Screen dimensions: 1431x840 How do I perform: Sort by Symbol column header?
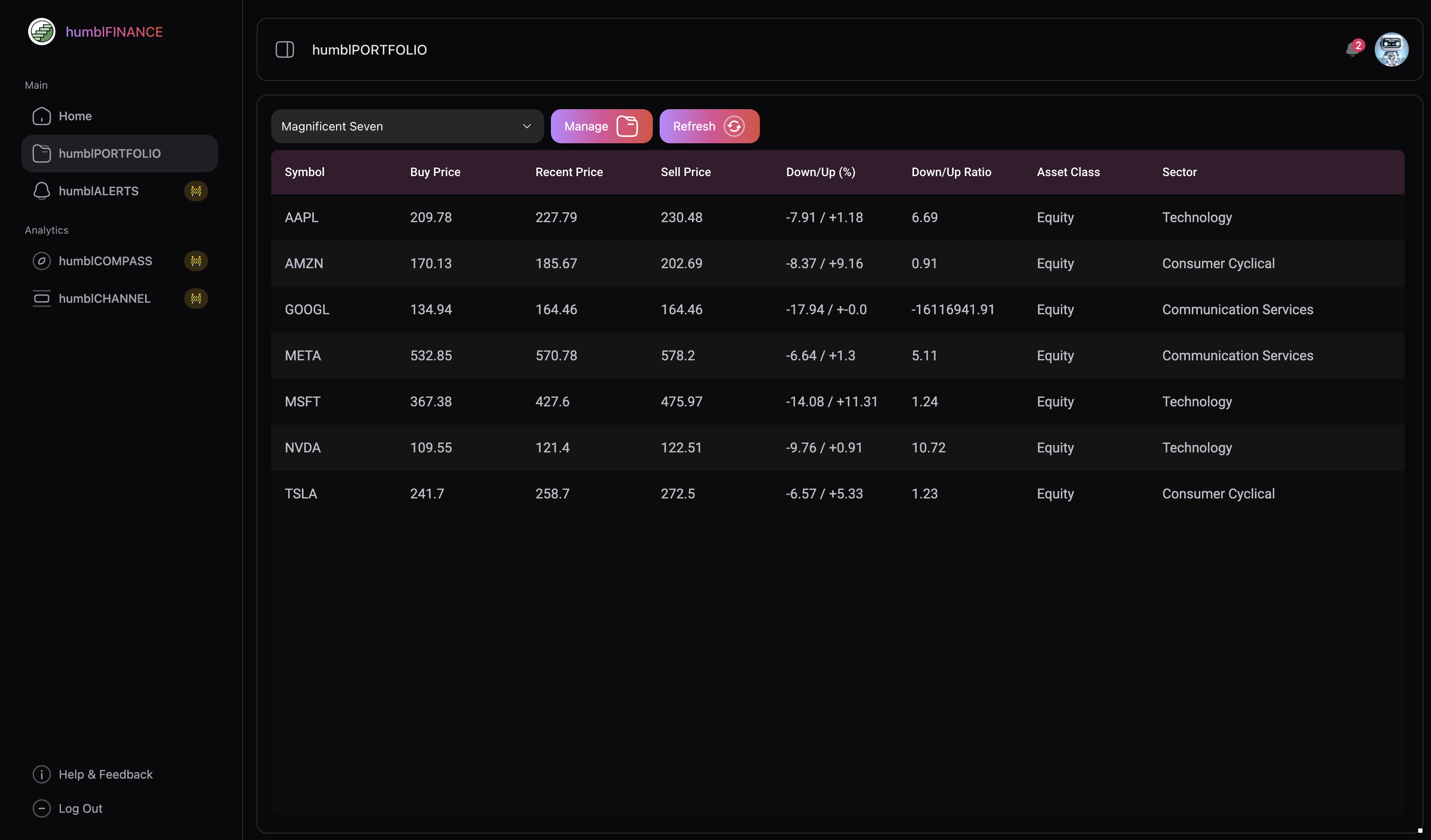pos(304,172)
